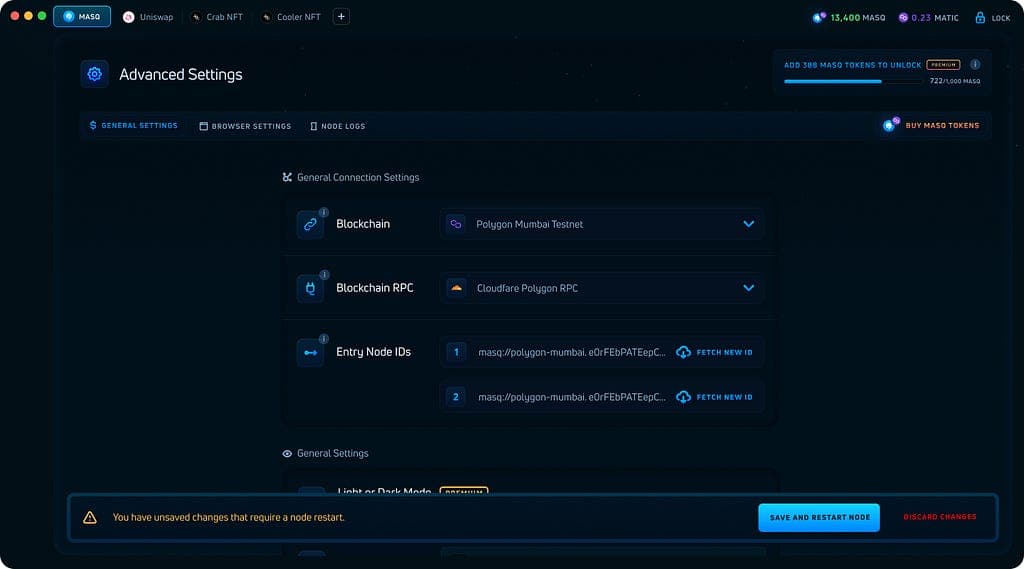Click the unsaved changes warning icon
Viewport: 1024px width, 569px height.
(x=90, y=517)
